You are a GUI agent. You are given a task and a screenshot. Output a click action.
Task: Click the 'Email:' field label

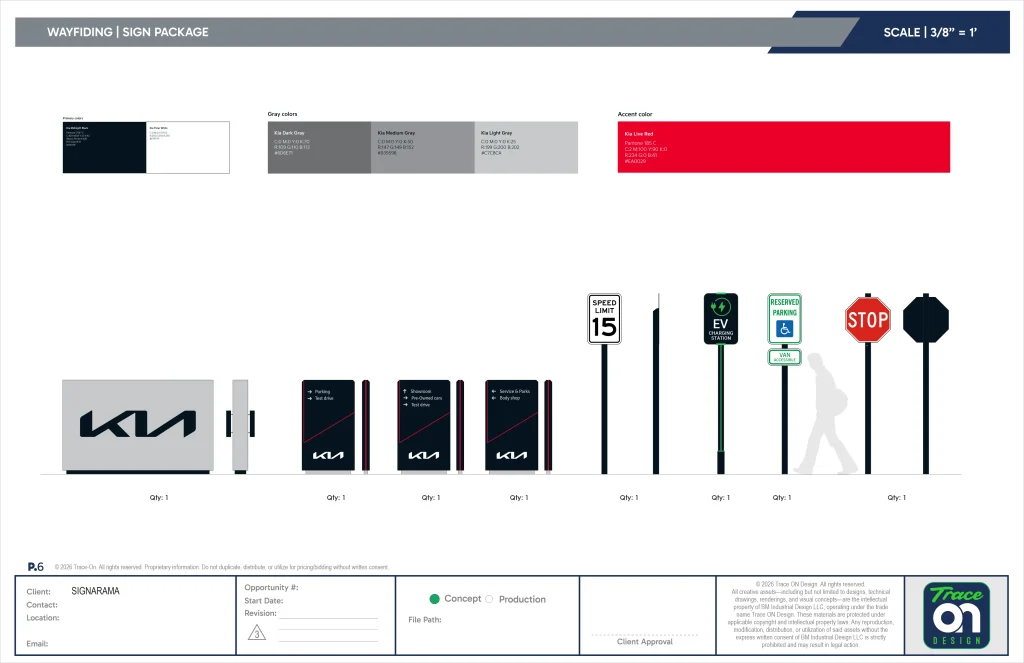tap(37, 643)
